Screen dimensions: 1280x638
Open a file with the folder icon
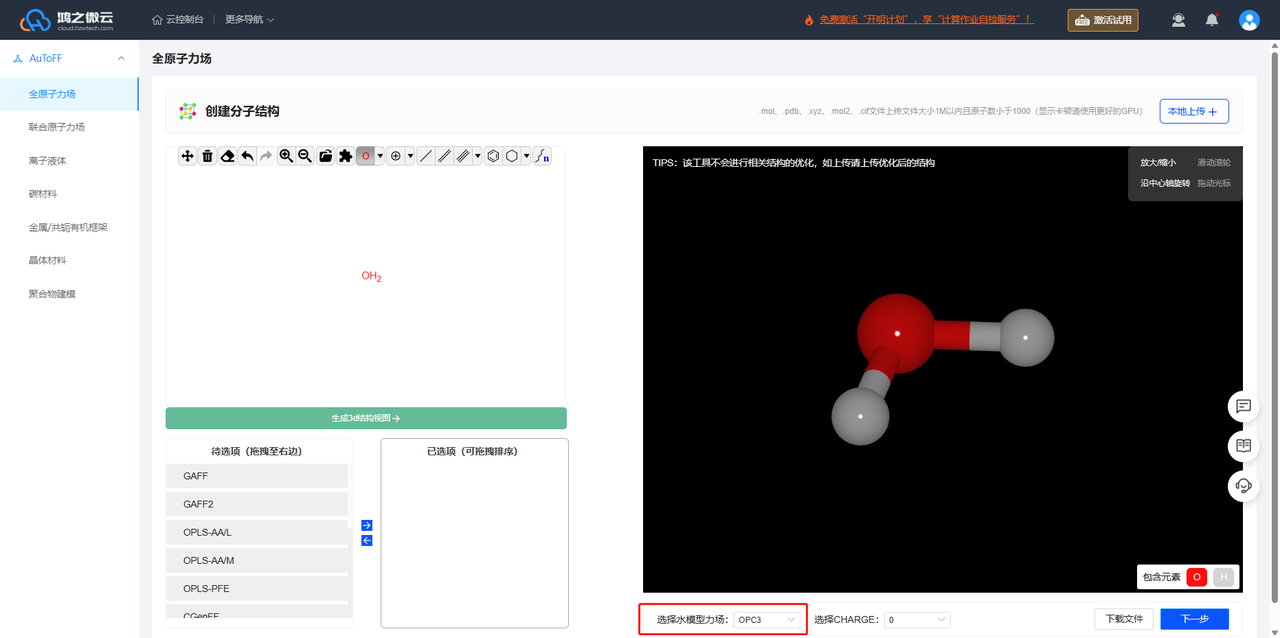[x=325, y=156]
